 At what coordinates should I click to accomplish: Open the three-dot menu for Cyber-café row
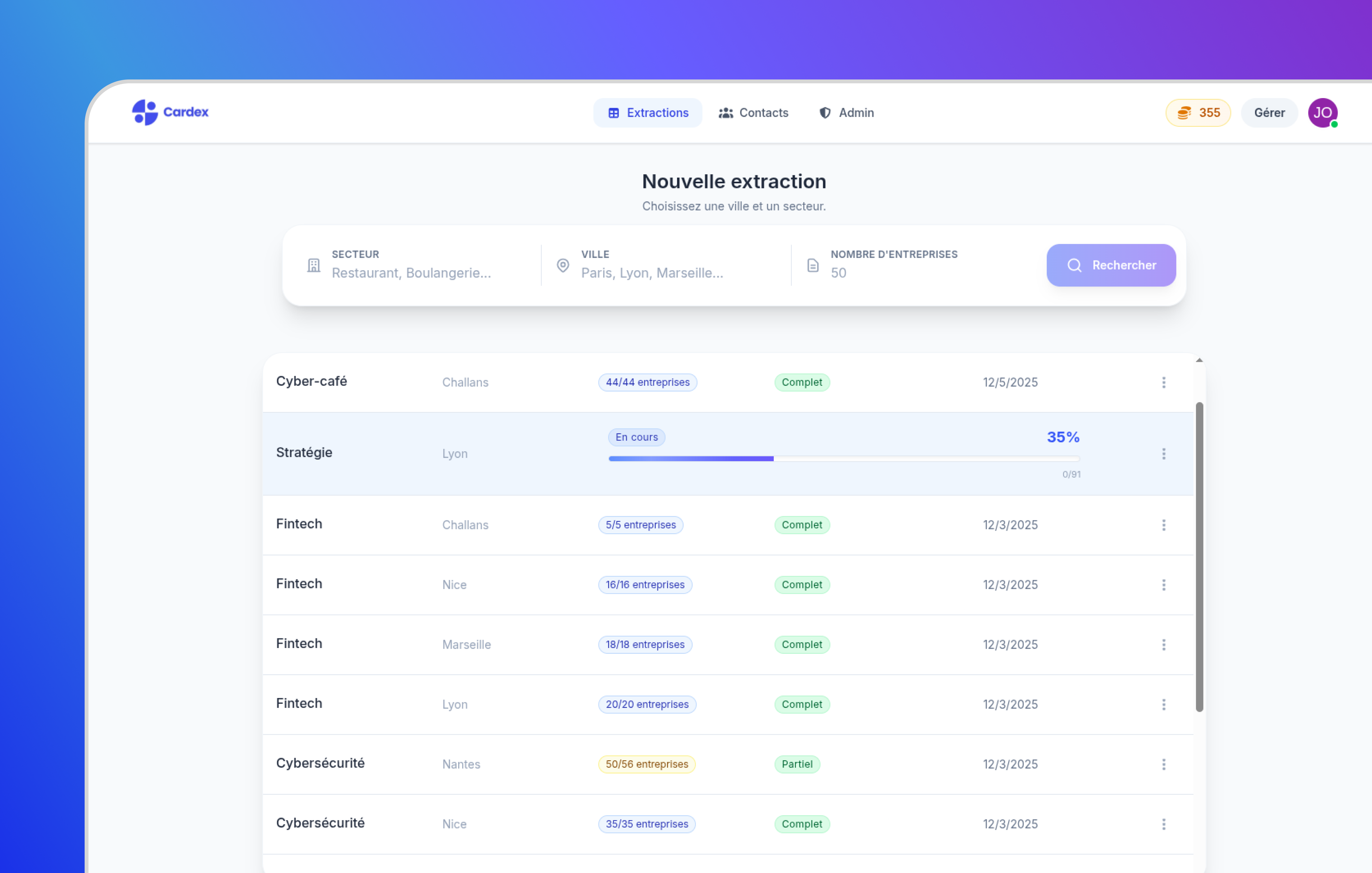[x=1163, y=382]
